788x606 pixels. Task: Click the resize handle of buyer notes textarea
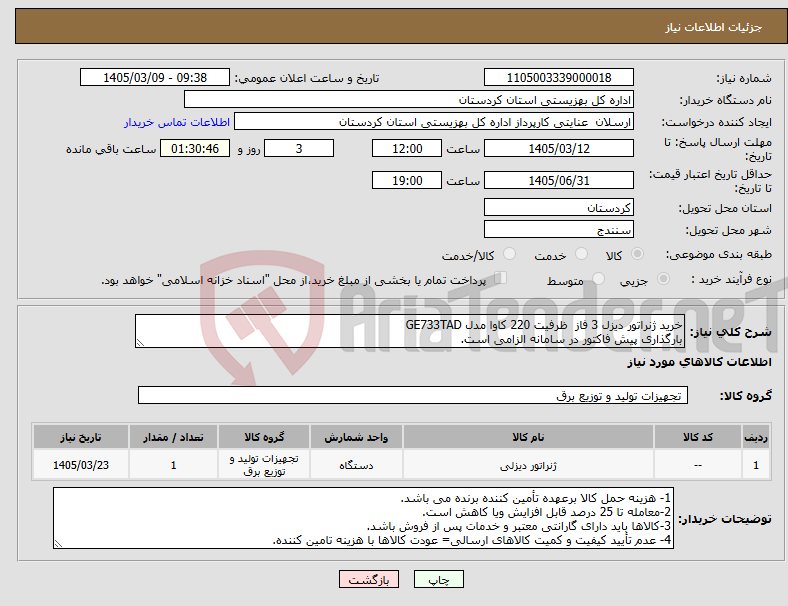(58, 544)
